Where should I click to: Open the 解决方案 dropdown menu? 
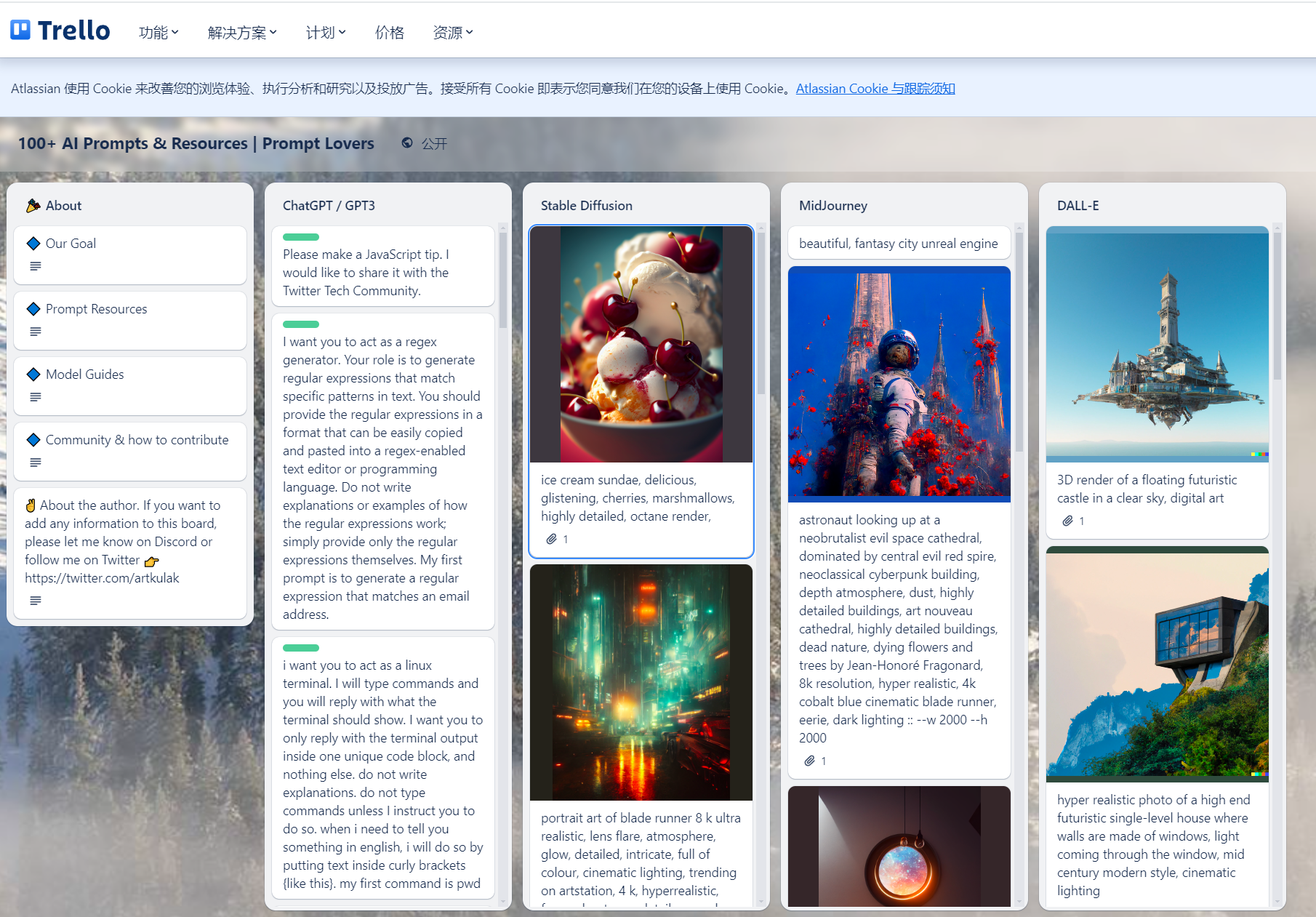(x=241, y=32)
